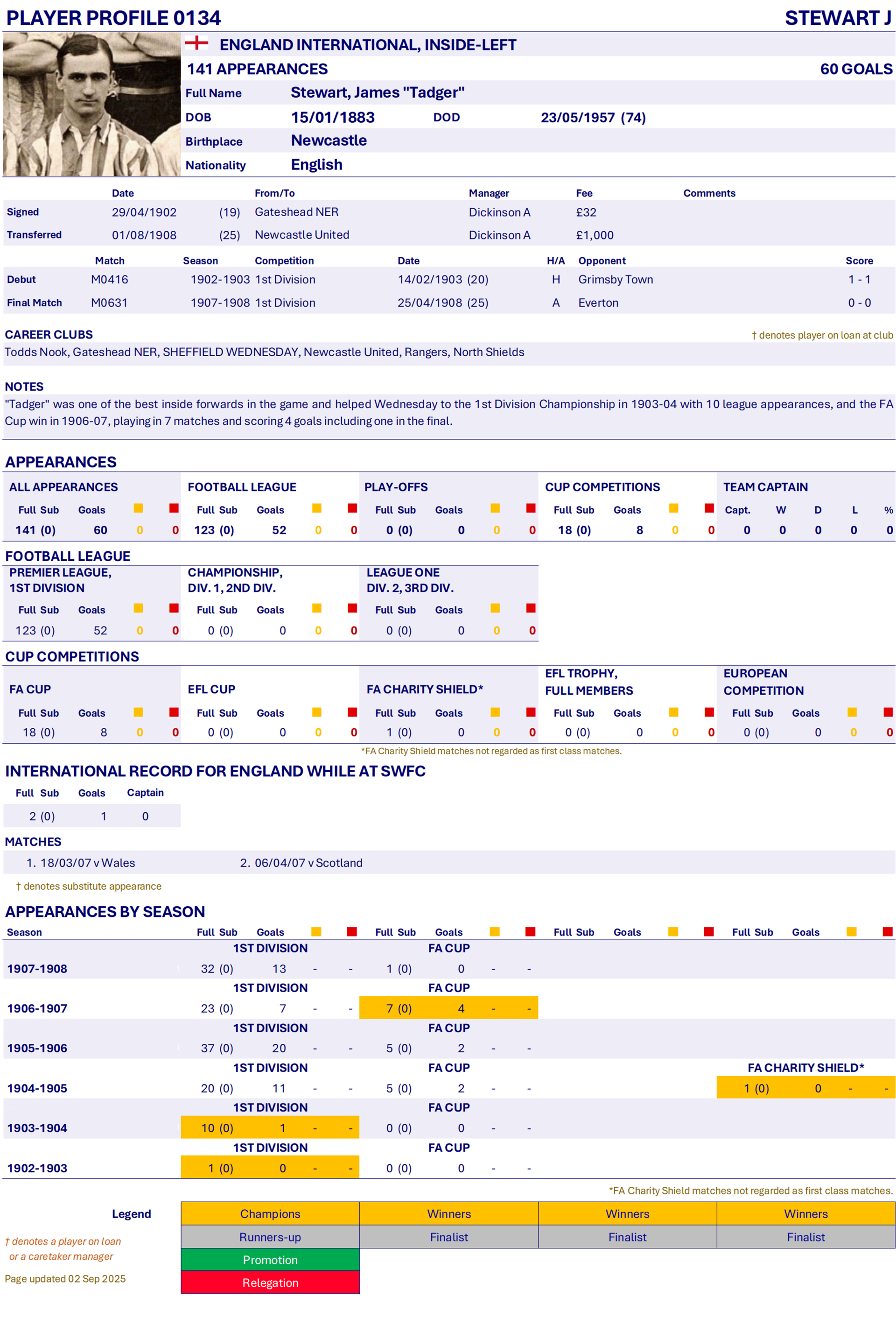Click the grey Runners-up legend box
This screenshot has height=1317, width=896.
click(x=270, y=1237)
